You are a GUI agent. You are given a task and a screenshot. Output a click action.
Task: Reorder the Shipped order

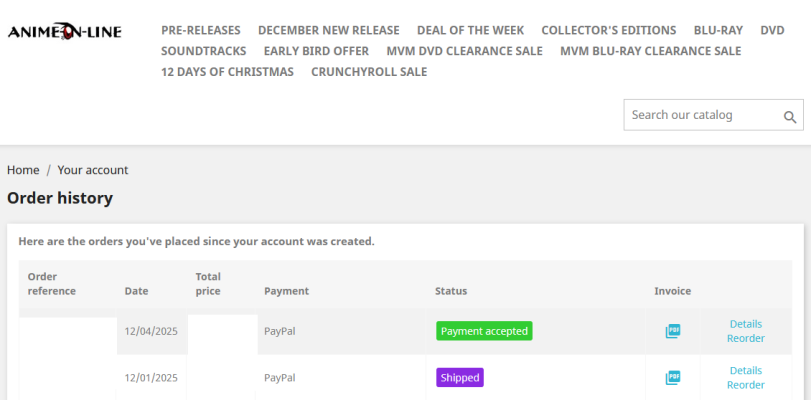pos(745,385)
